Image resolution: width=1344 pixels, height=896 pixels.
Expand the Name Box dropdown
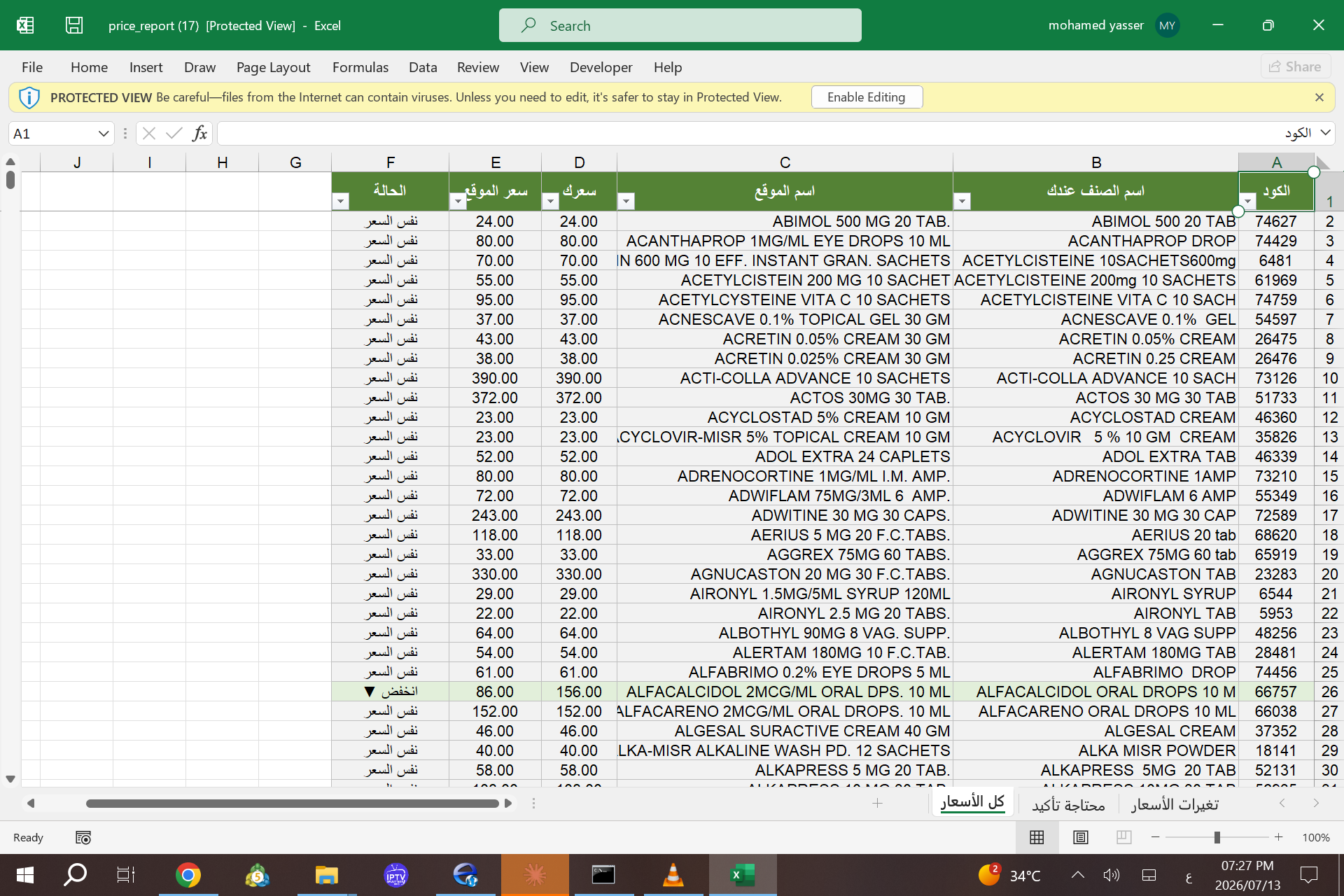[103, 133]
